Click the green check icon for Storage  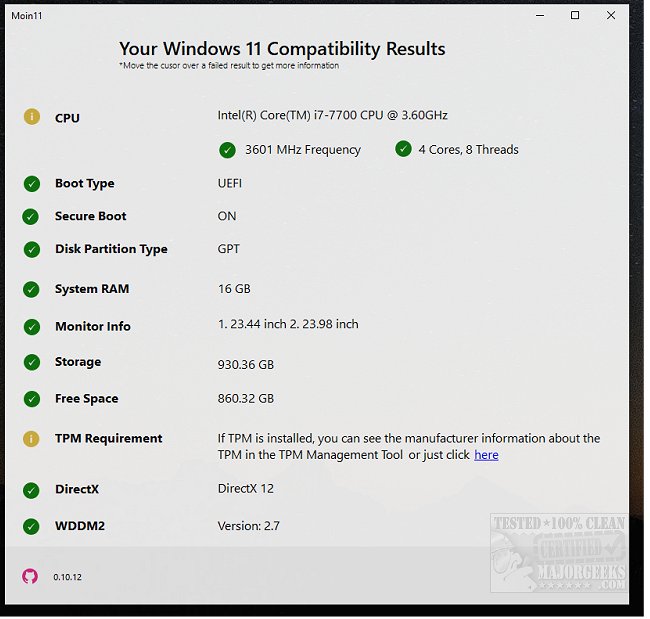pyautogui.click(x=32, y=362)
